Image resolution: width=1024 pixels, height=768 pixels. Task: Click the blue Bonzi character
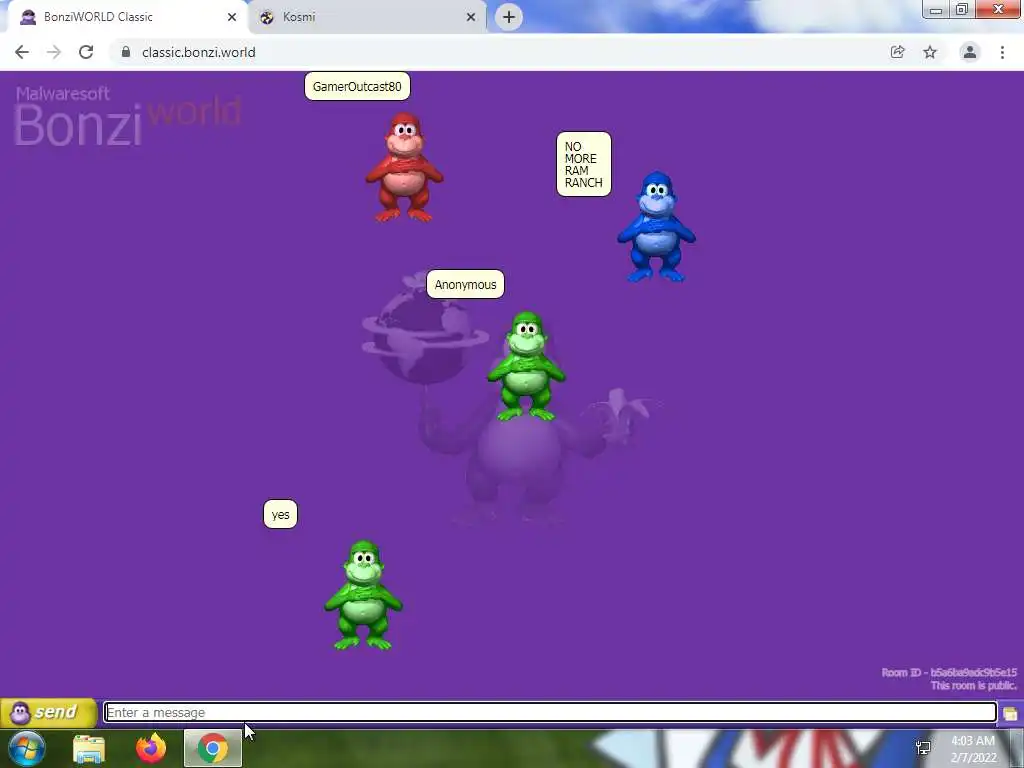click(x=656, y=227)
